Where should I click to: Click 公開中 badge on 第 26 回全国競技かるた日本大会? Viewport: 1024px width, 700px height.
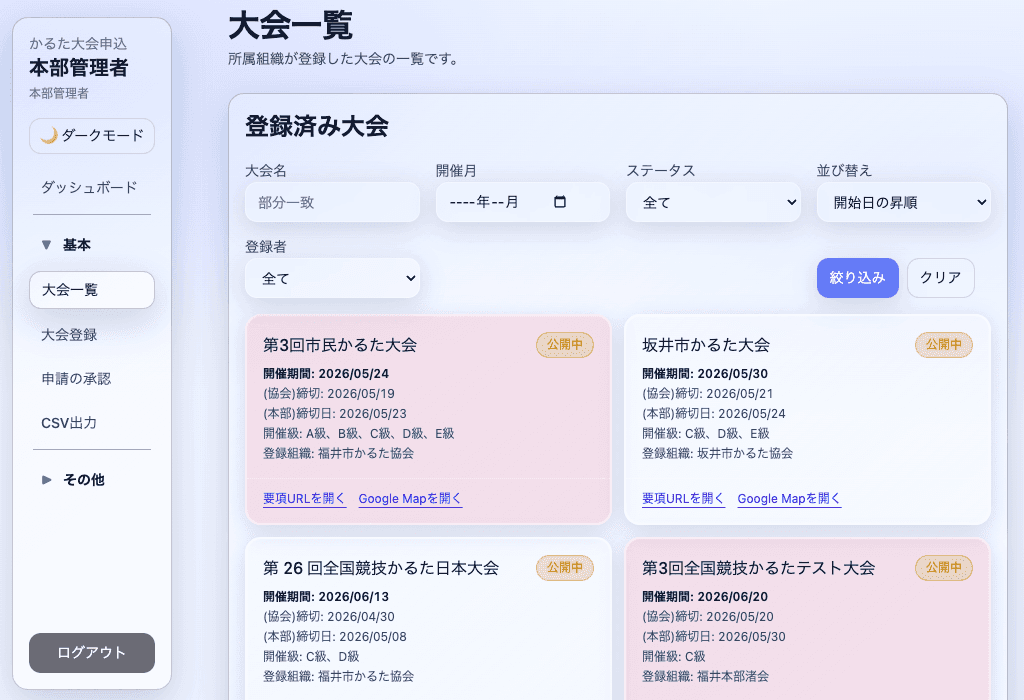[565, 567]
